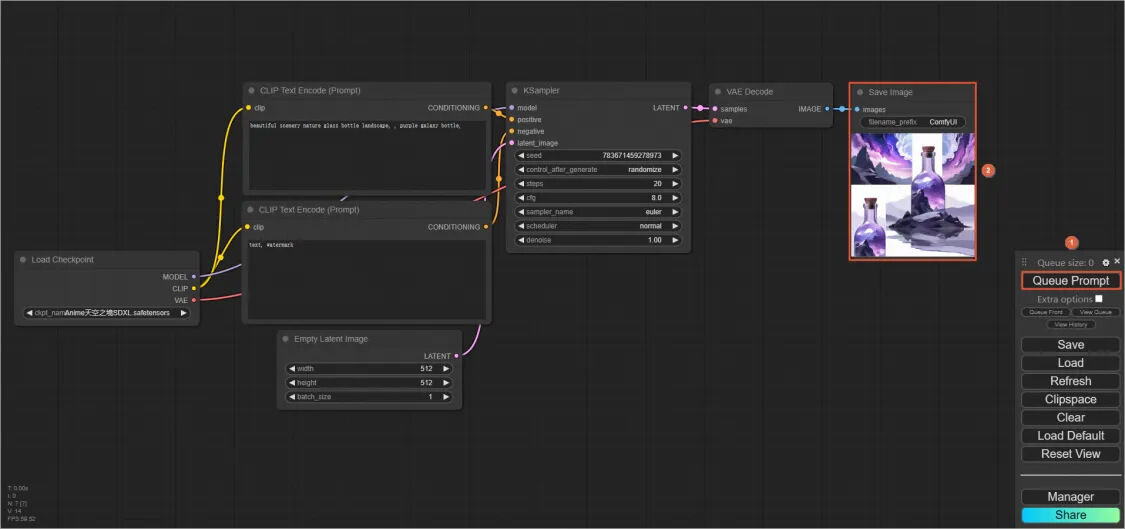Image resolution: width=1125 pixels, height=529 pixels.
Task: Open the sampler_name dropdown in KSampler
Action: (597, 212)
